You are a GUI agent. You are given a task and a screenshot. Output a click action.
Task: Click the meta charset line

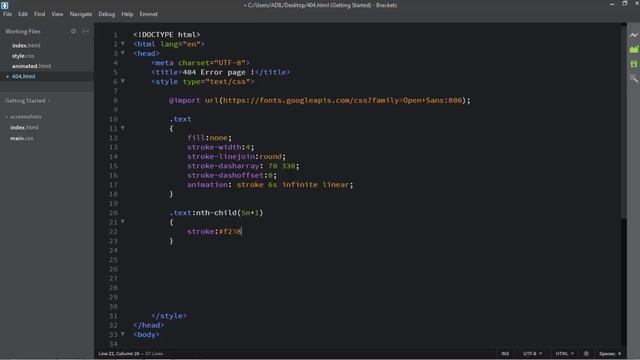[200, 62]
